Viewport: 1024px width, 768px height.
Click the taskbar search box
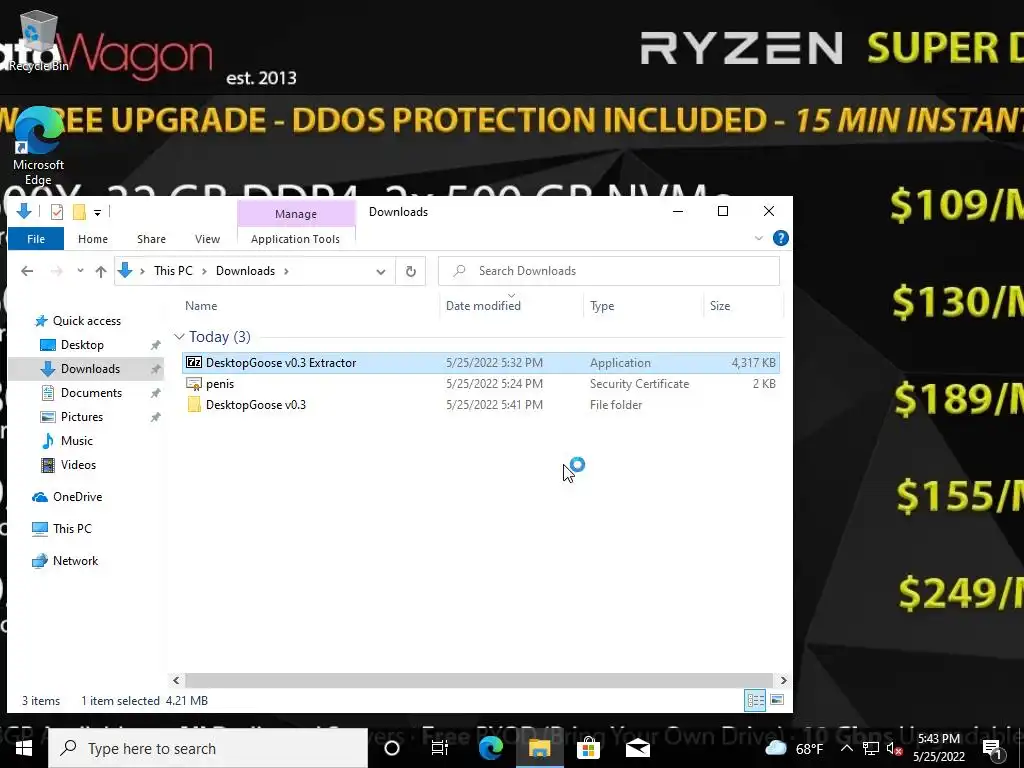point(208,748)
